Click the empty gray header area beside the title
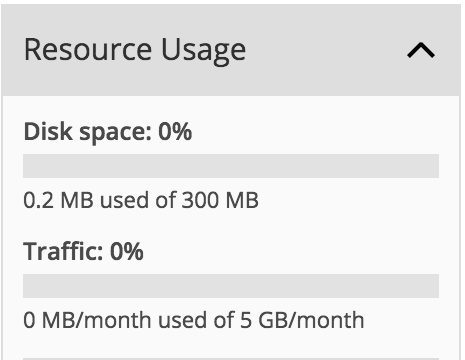Screen dimensions: 465x360 (x=327, y=50)
